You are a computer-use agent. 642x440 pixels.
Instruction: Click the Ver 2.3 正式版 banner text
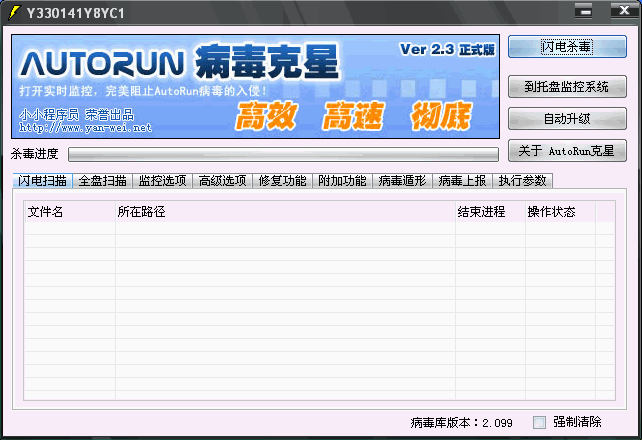coord(448,50)
